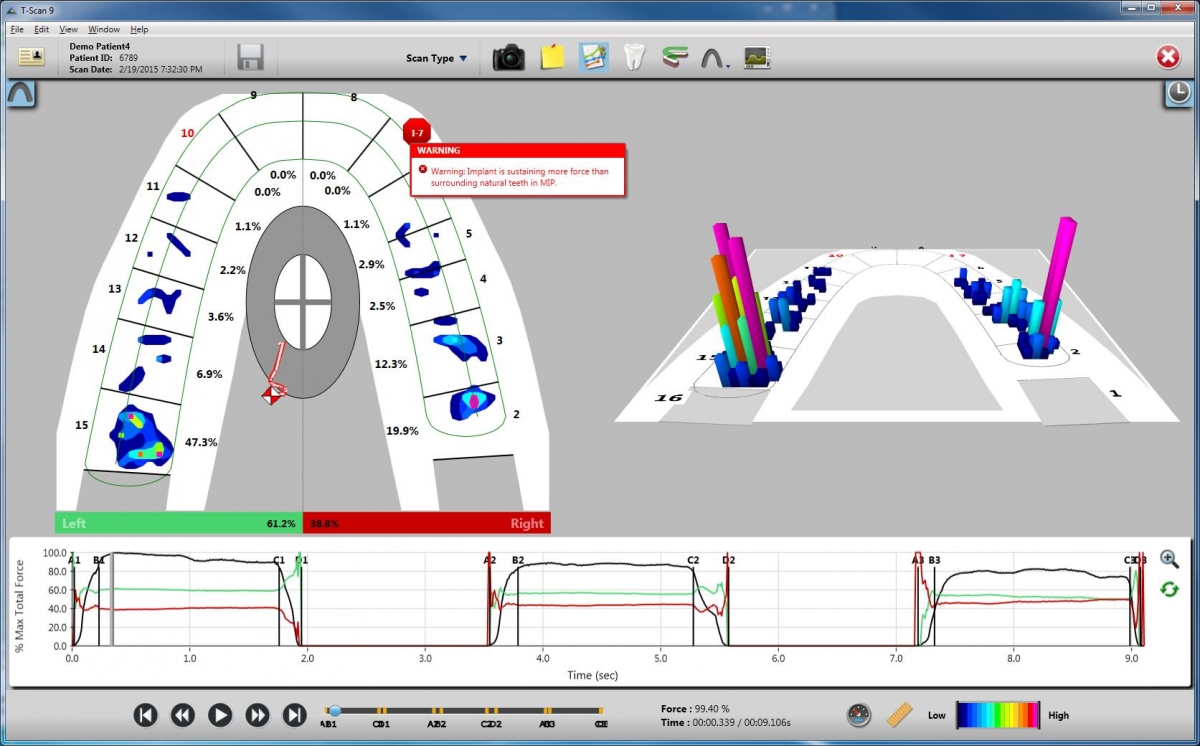Viewport: 1200px width, 746px height.
Task: Activate the graph zoom magnifier
Action: pyautogui.click(x=1168, y=558)
